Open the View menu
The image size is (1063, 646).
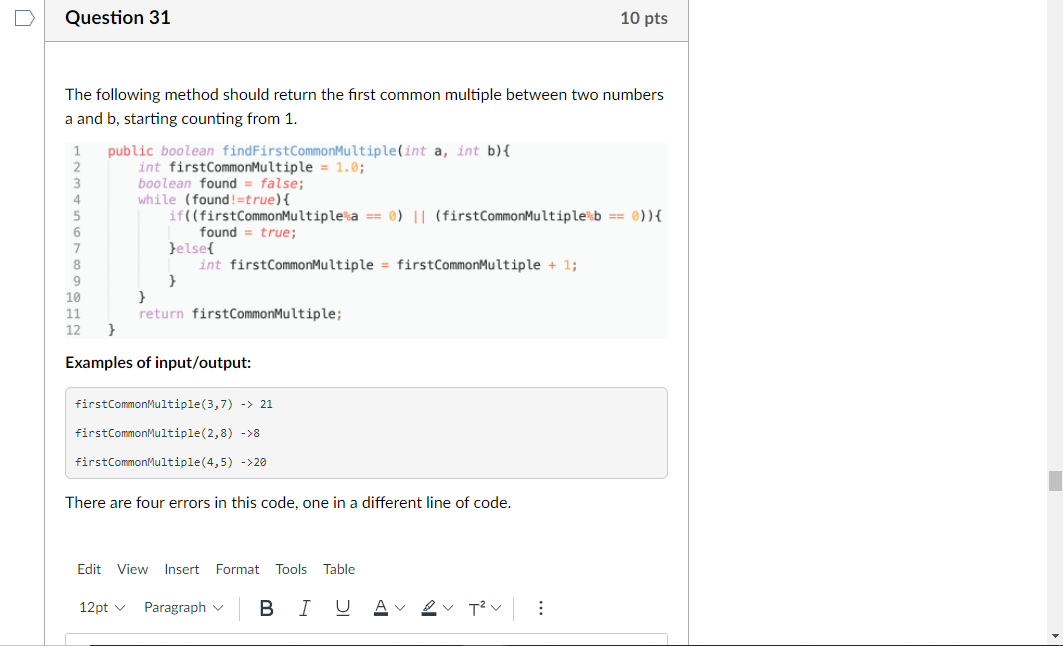[132, 569]
